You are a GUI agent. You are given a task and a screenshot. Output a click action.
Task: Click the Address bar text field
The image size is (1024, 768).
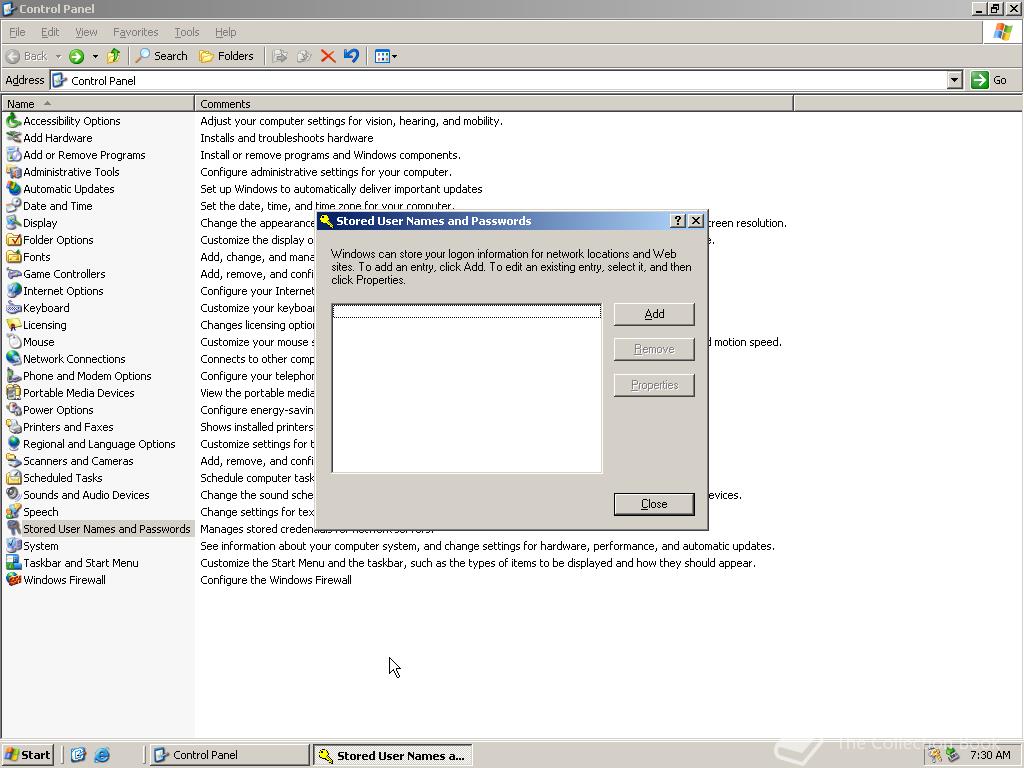[499, 80]
